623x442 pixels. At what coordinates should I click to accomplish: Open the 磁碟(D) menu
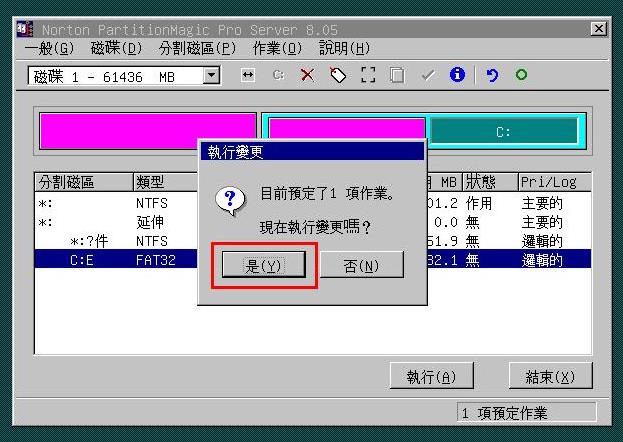click(116, 48)
